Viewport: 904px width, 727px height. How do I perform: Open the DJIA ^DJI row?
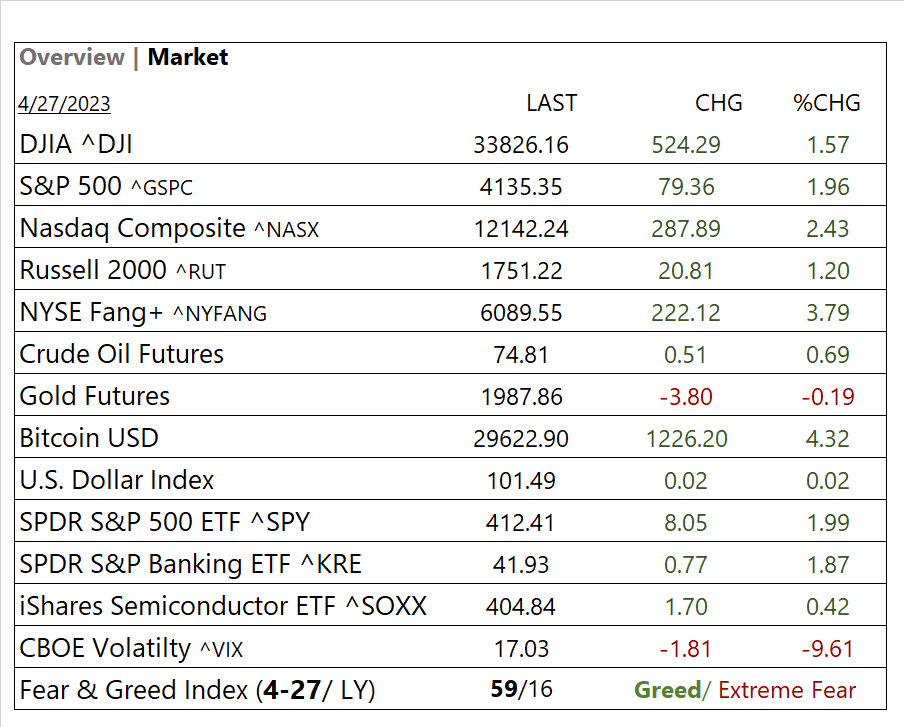tap(76, 145)
